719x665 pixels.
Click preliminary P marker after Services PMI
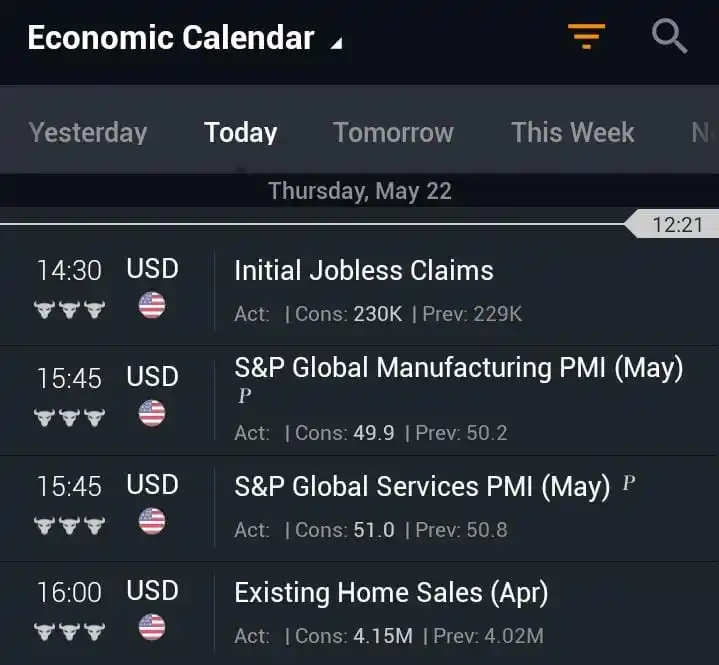[629, 482]
